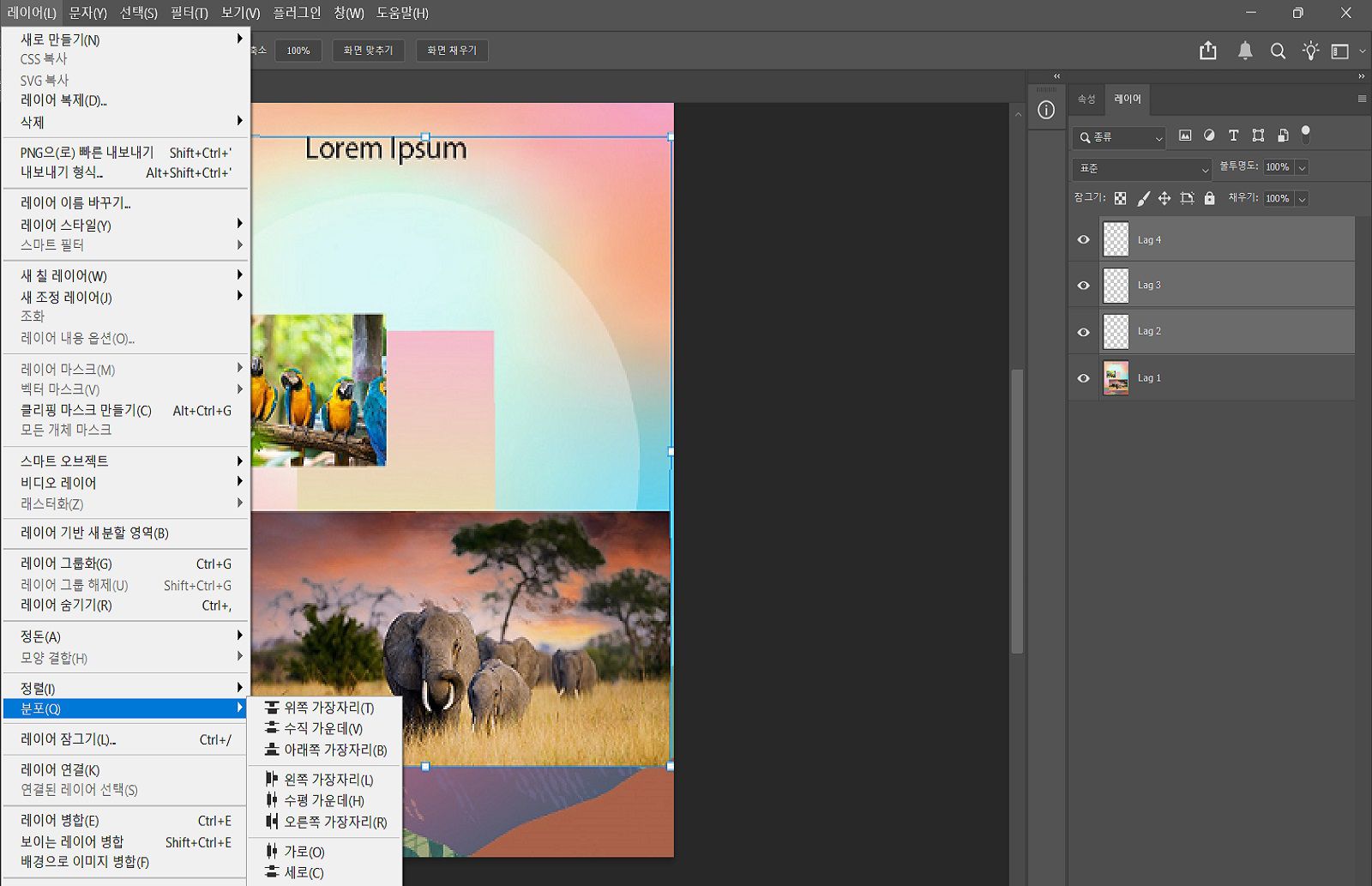Click the canvas vertical scrollbar thumb
Screen dimensions: 1372x886
(1017, 510)
